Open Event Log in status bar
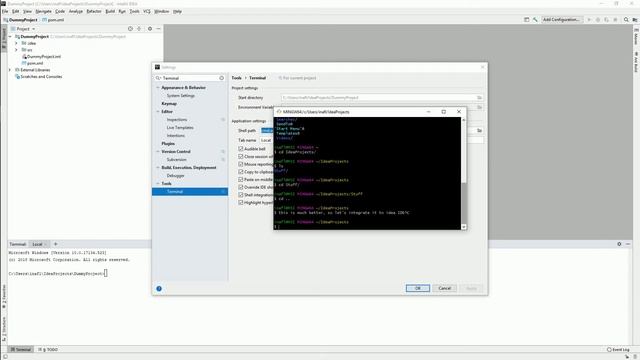640x360 pixels. (618, 350)
